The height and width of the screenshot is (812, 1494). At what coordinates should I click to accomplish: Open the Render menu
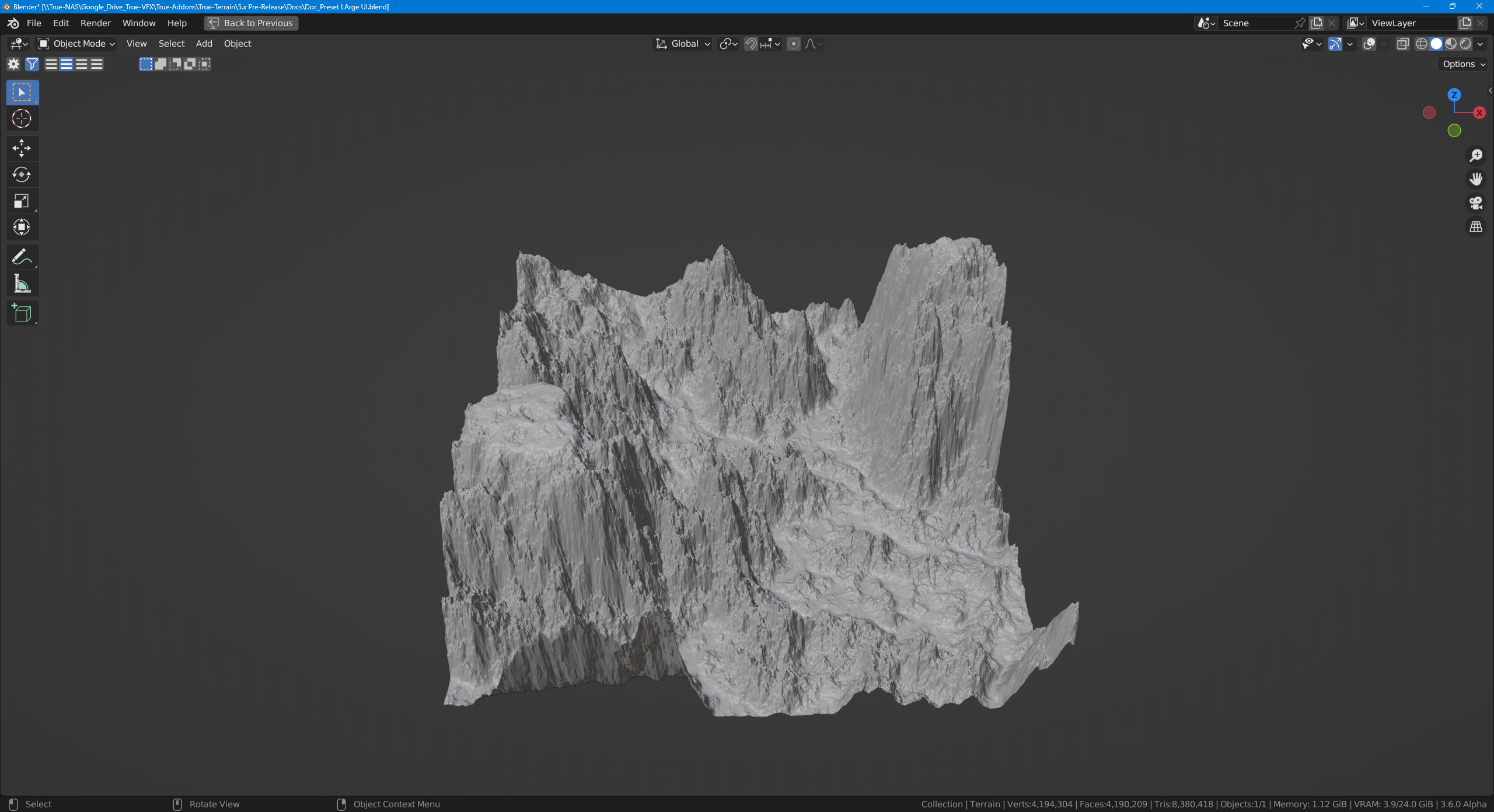pos(95,23)
